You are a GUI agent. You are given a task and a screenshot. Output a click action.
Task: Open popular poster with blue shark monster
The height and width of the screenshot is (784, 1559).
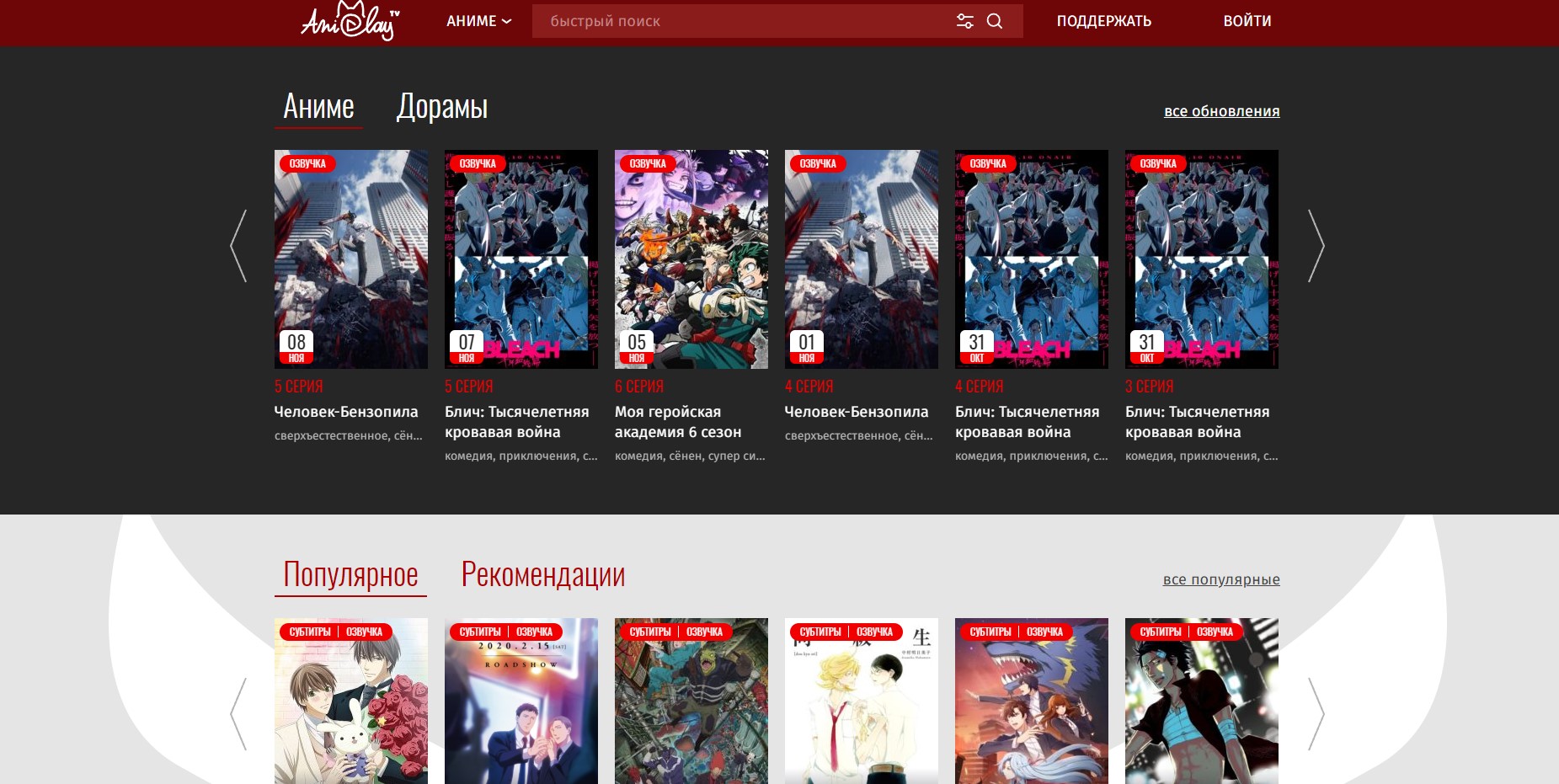[1032, 701]
